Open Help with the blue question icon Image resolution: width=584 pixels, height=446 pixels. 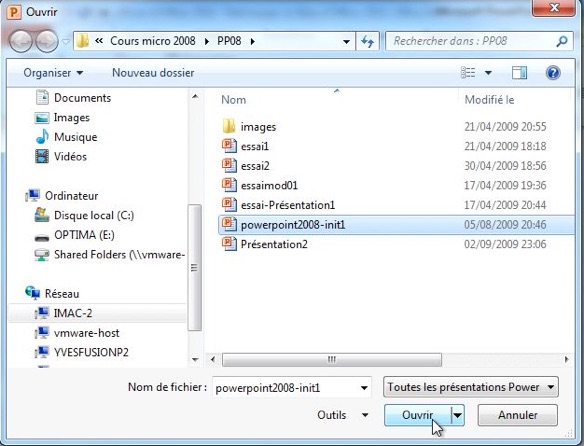pyautogui.click(x=553, y=73)
